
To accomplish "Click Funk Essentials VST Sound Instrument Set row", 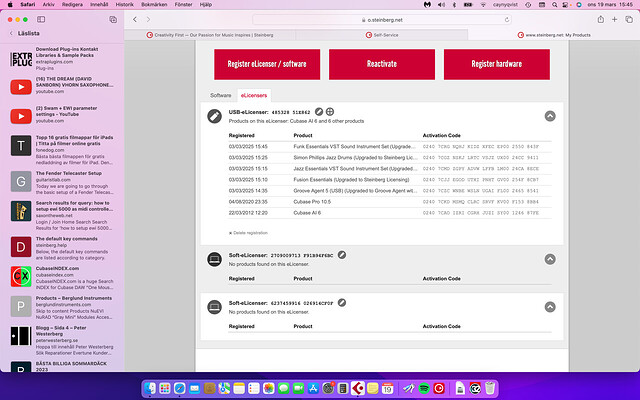I will pyautogui.click(x=390, y=146).
